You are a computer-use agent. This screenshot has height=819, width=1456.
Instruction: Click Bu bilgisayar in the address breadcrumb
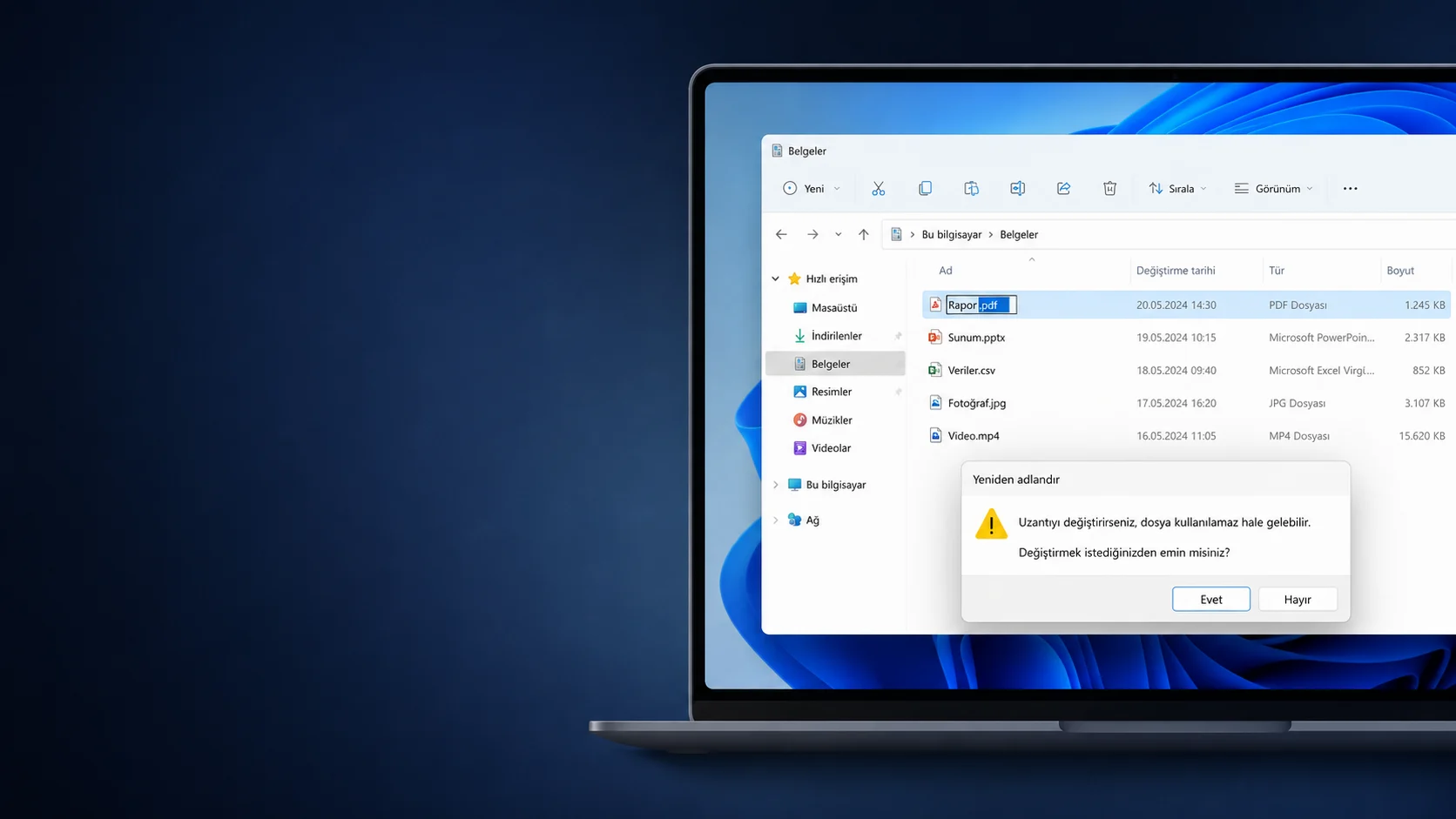click(951, 234)
